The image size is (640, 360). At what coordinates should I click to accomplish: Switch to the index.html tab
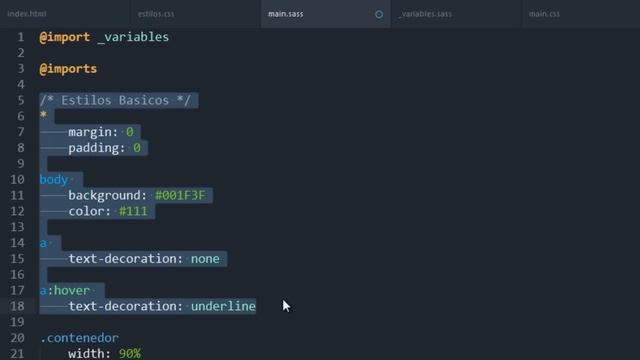[27, 14]
